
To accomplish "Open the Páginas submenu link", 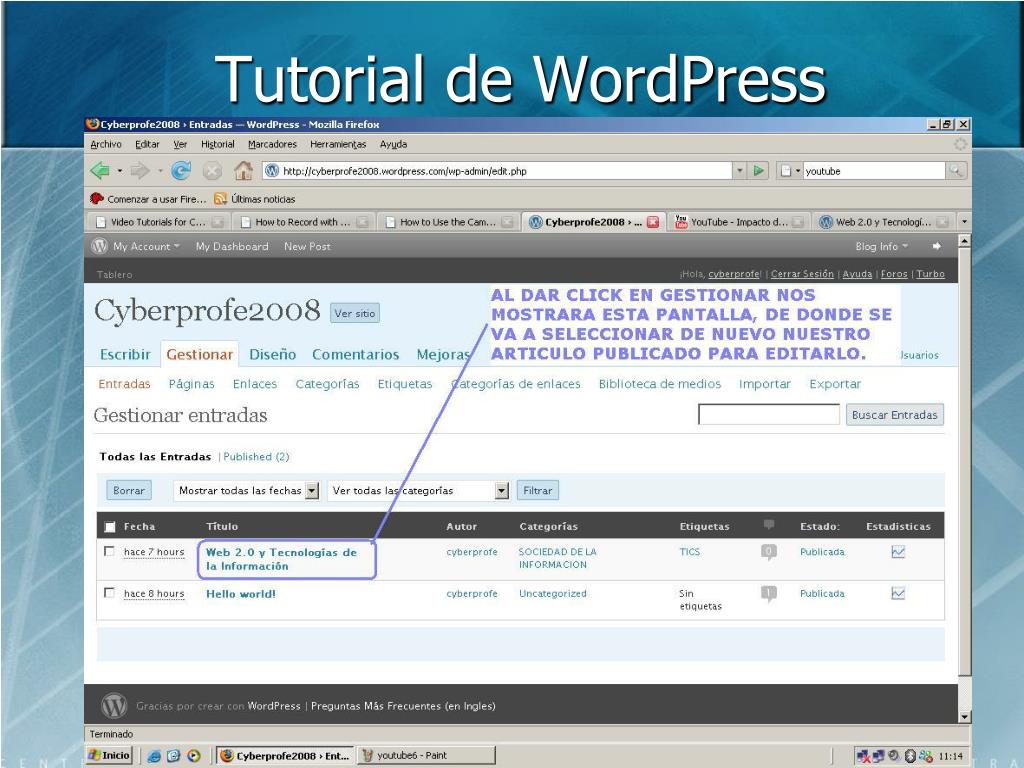I will tap(191, 384).
